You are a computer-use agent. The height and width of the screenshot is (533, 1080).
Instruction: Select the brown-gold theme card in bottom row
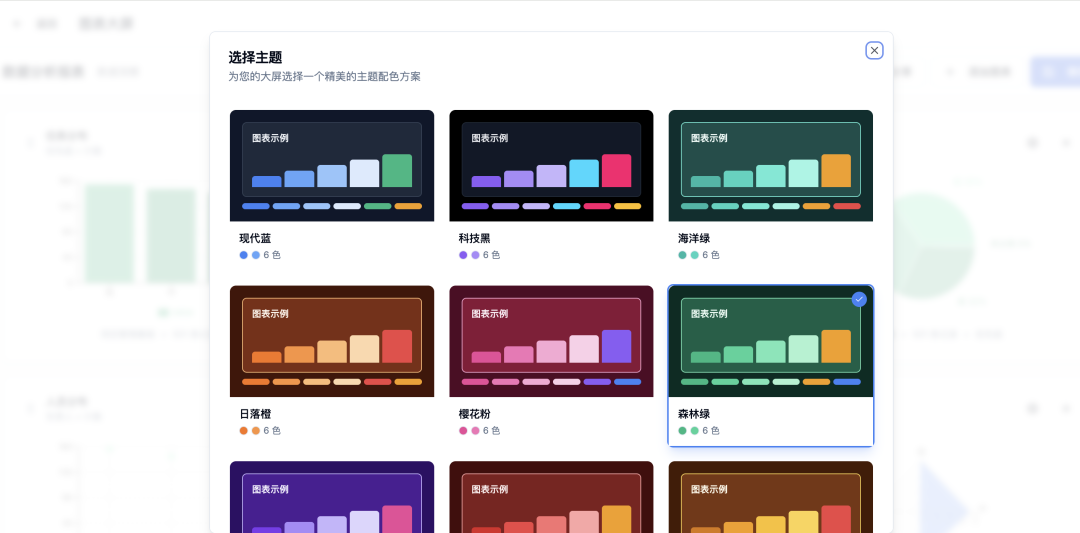click(771, 497)
